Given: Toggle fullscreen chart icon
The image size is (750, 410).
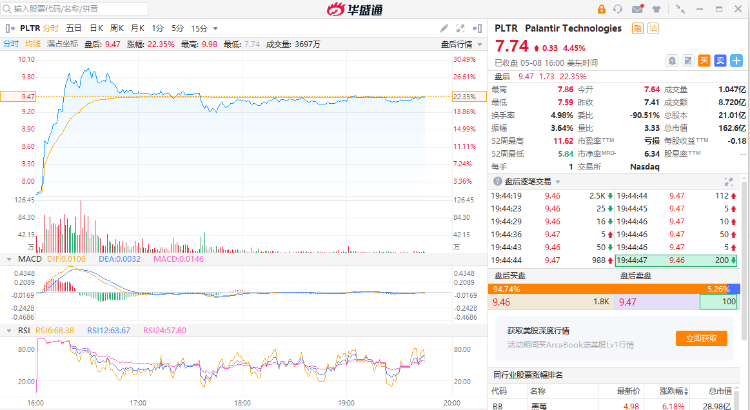Looking at the screenshot, I should pos(460,28).
